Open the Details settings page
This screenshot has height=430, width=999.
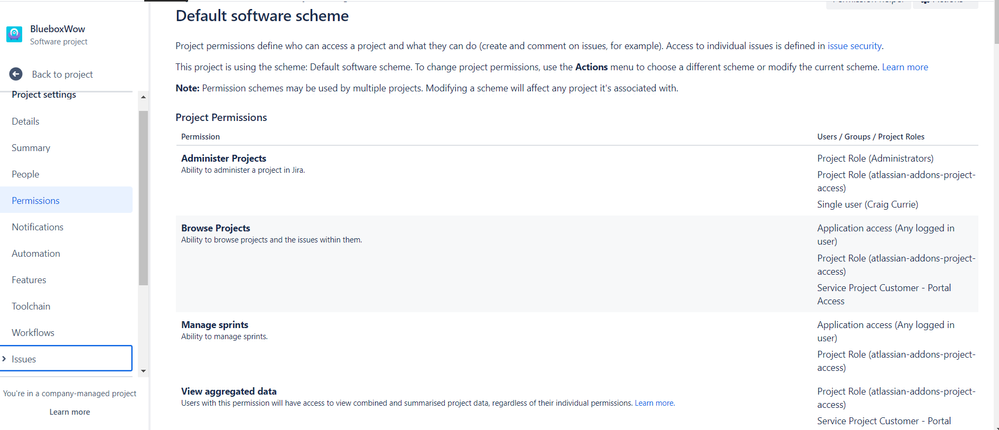[x=25, y=121]
